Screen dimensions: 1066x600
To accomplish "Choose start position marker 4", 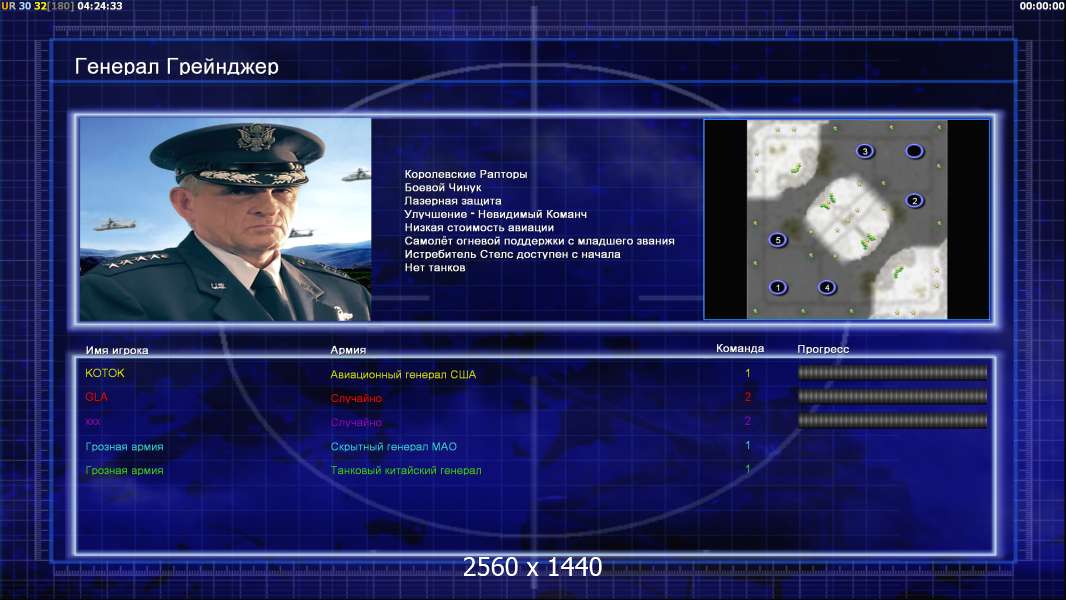I will pos(827,287).
